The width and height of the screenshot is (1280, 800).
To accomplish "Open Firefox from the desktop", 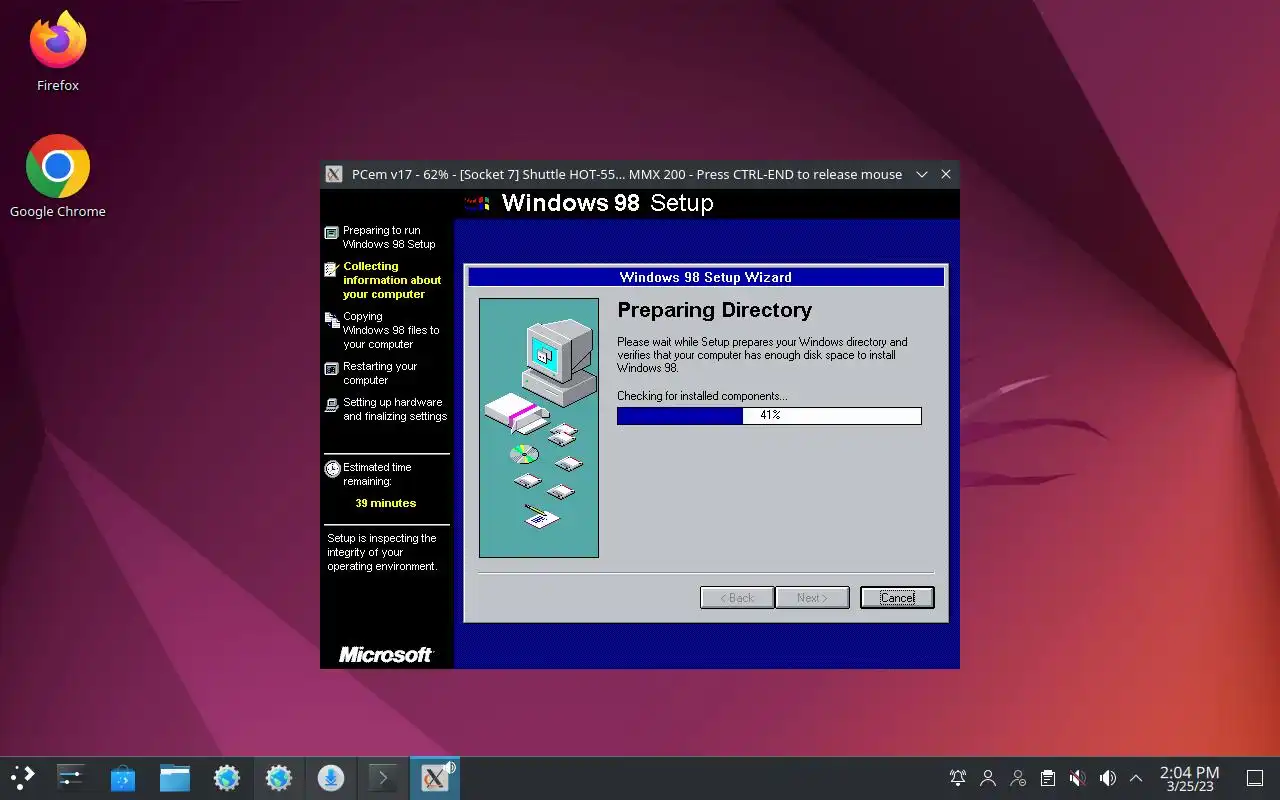I will [58, 52].
